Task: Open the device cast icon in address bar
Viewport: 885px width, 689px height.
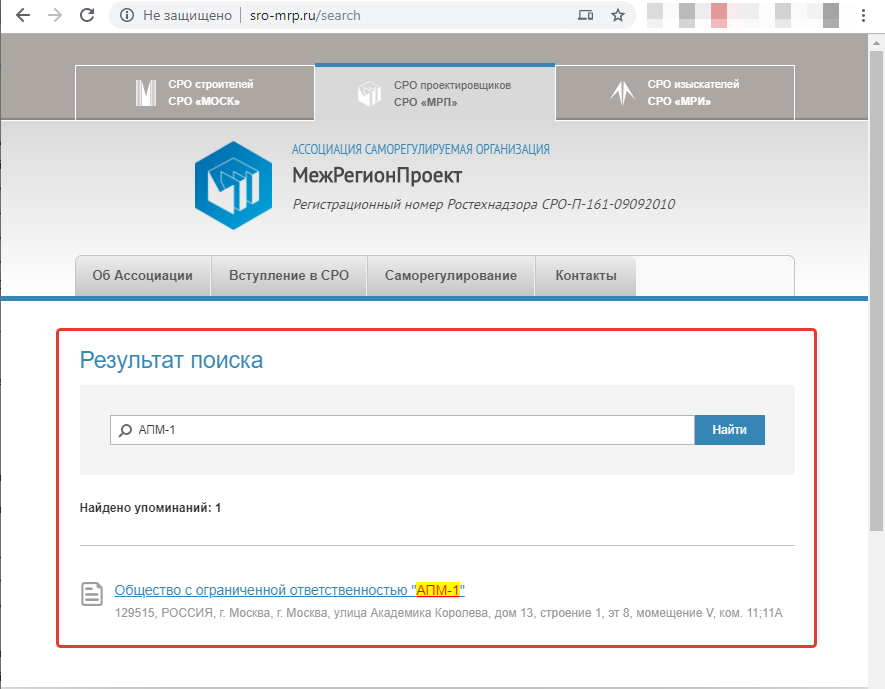Action: (x=585, y=15)
